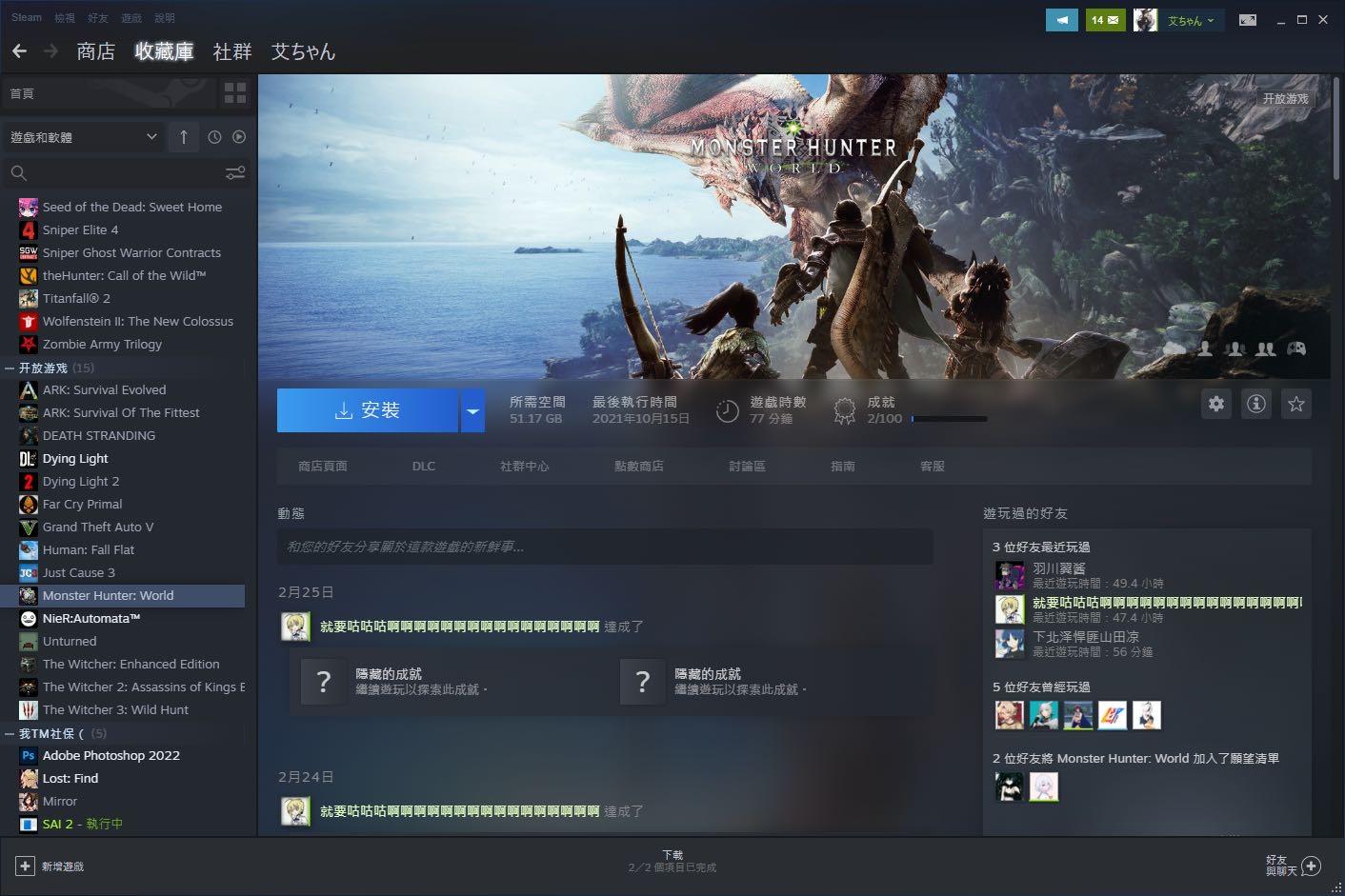Open the 指南 link
Image resolution: width=1345 pixels, height=896 pixels.
tap(843, 467)
